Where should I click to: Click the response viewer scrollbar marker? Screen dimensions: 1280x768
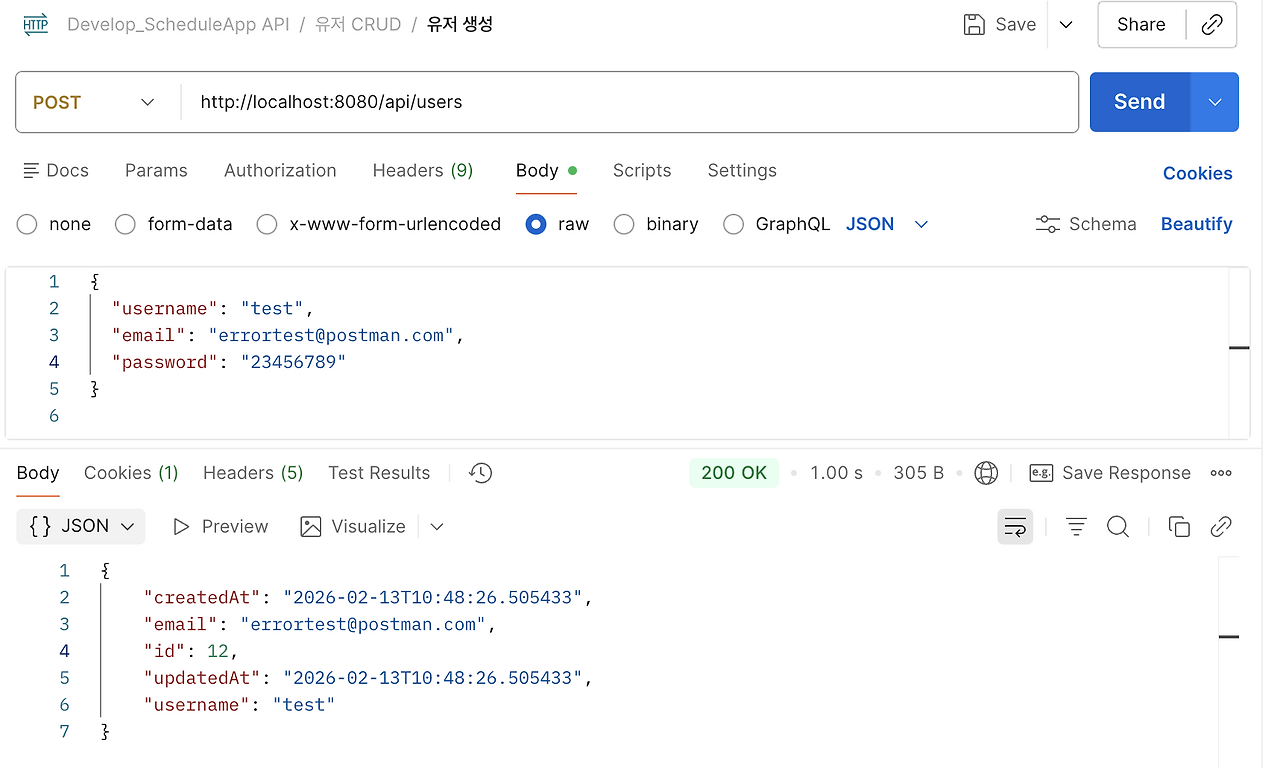1229,637
